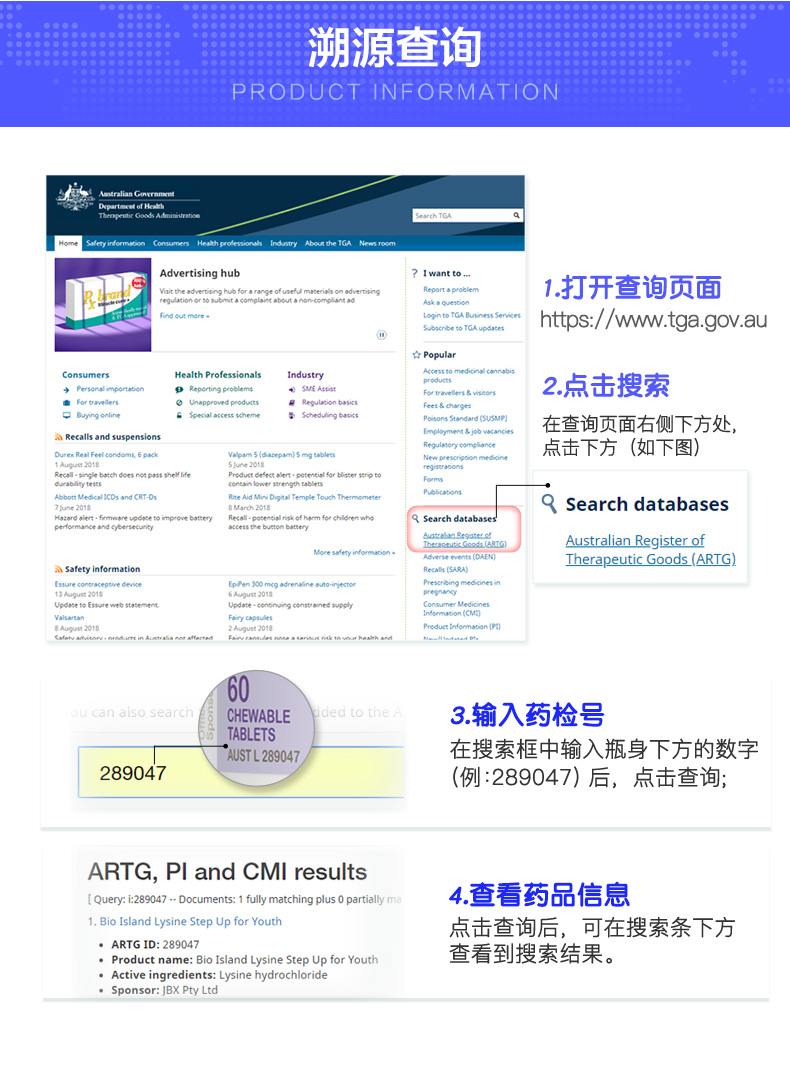The height and width of the screenshot is (1065, 790).
Task: Open Poisons Standard (SUSMP) link
Action: [465, 418]
